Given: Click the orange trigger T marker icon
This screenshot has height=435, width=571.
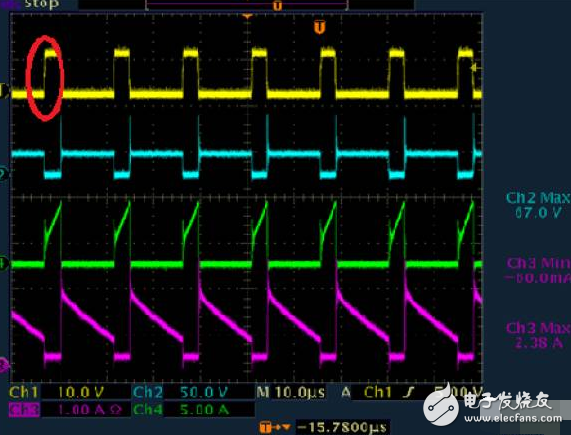Looking at the screenshot, I should (x=319, y=27).
